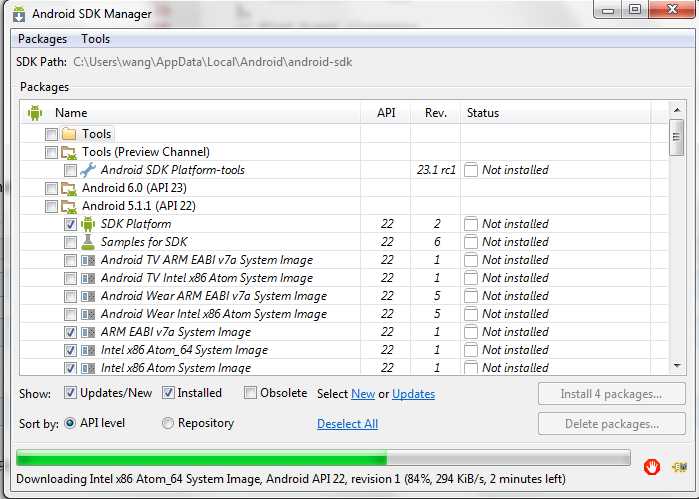699x499 pixels.
Task: Click system image icon for Android Wear Intel x86
Action: pyautogui.click(x=88, y=314)
